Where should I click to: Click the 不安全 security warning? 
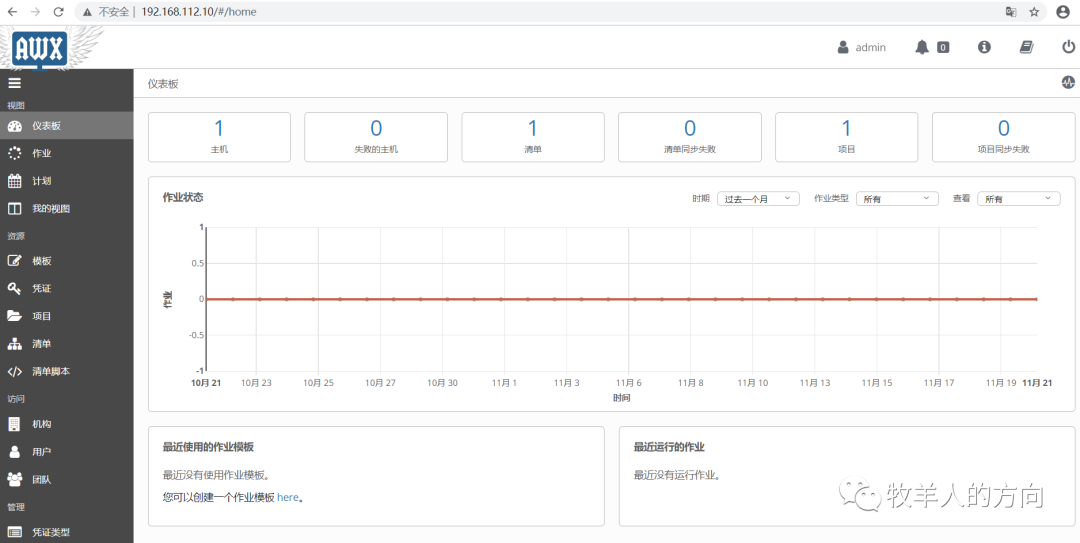[105, 12]
